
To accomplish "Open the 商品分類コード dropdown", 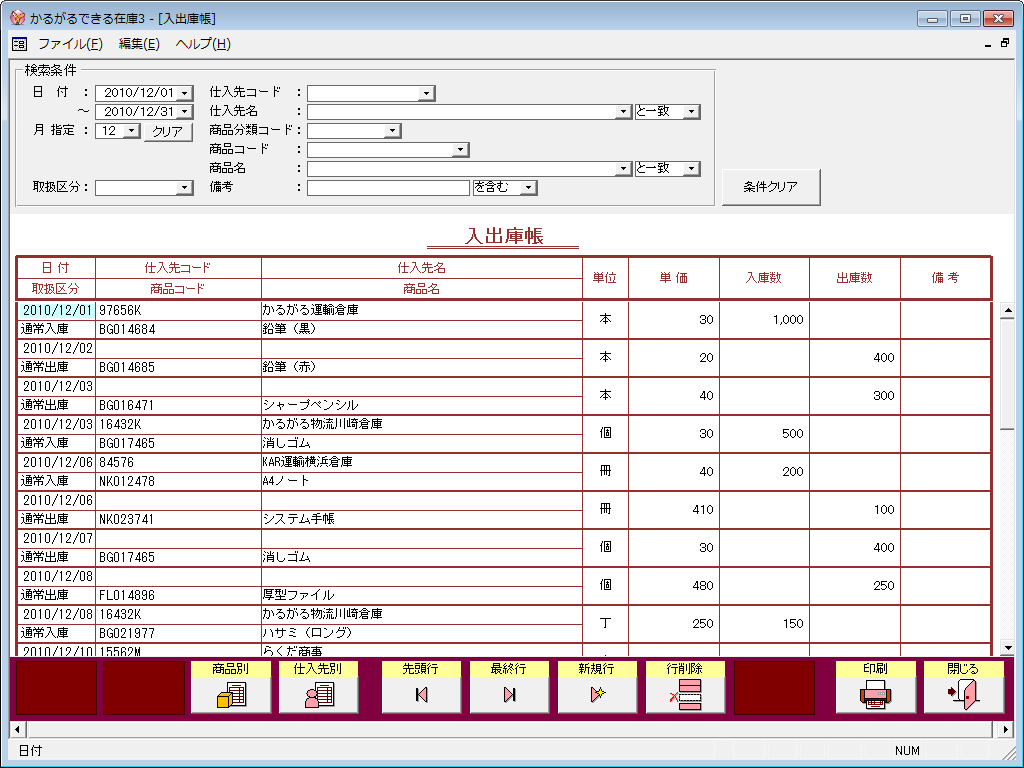I will pos(392,131).
